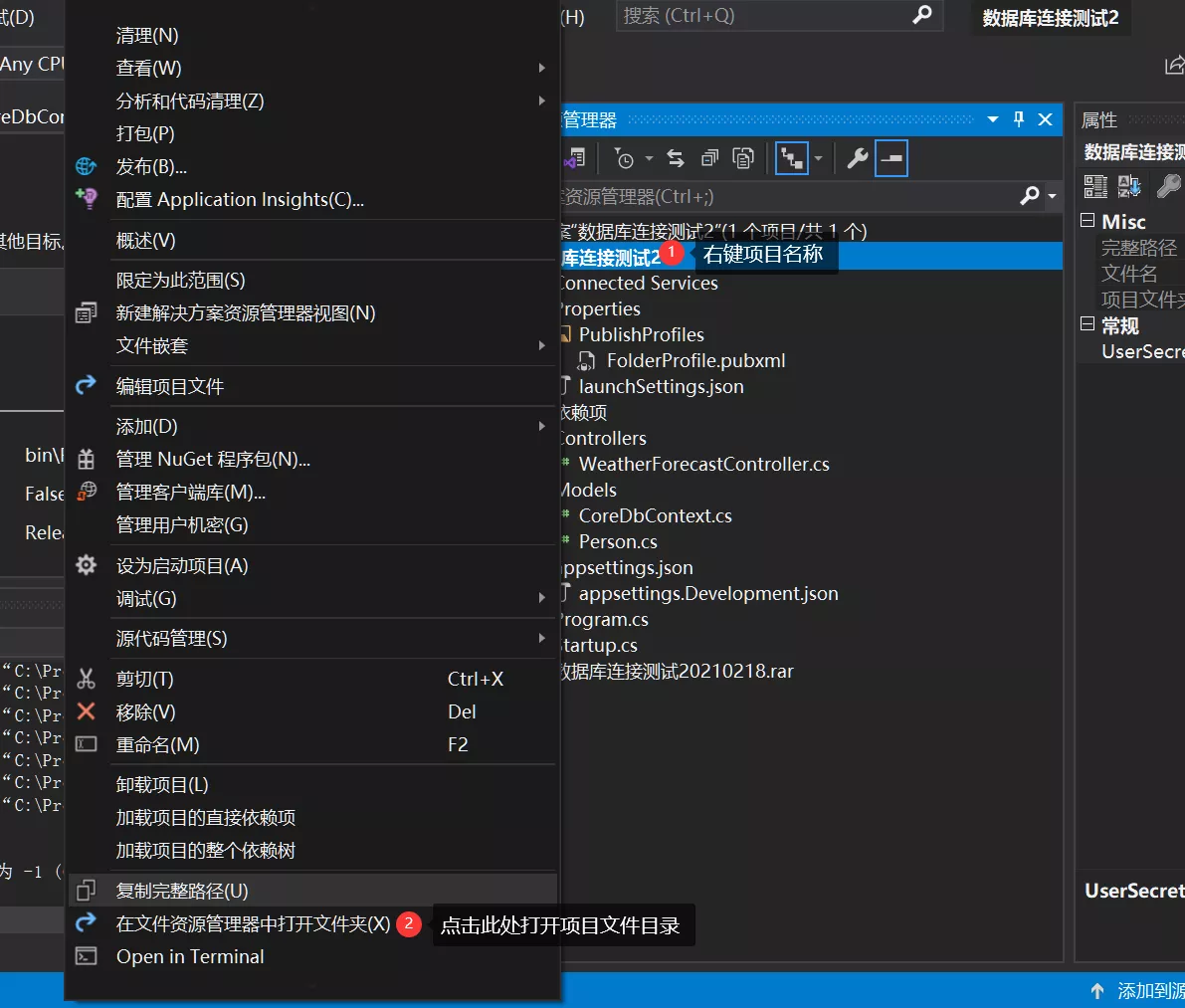Collapse the Misc property category
The image size is (1185, 1008).
[x=1087, y=221]
